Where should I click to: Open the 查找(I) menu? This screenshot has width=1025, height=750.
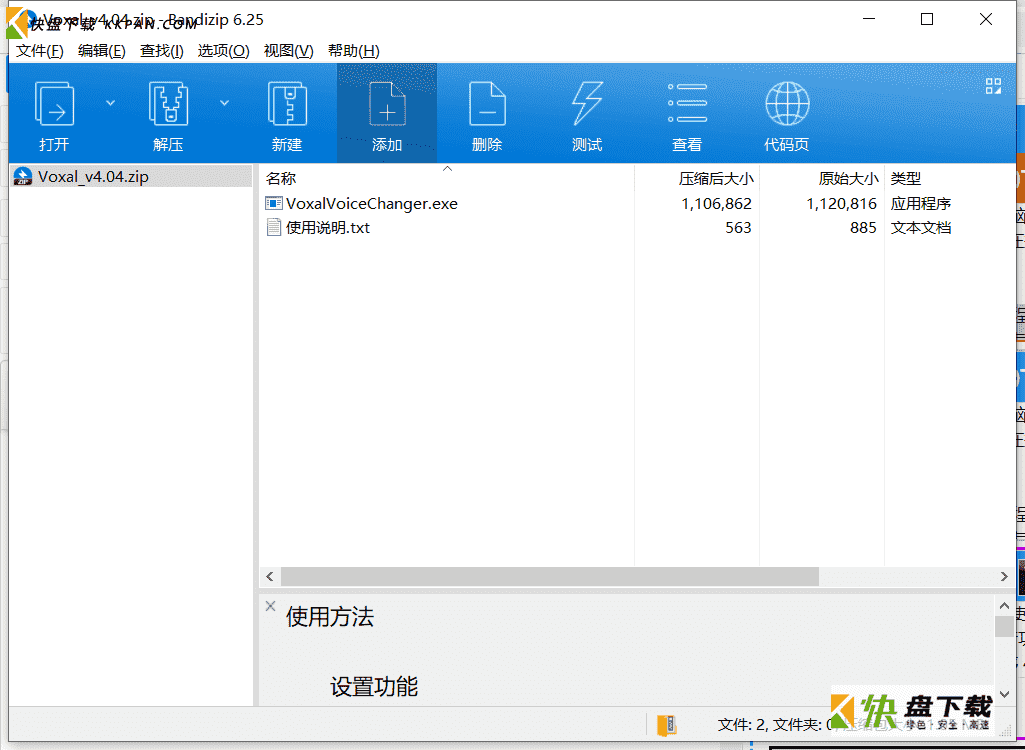(x=161, y=51)
